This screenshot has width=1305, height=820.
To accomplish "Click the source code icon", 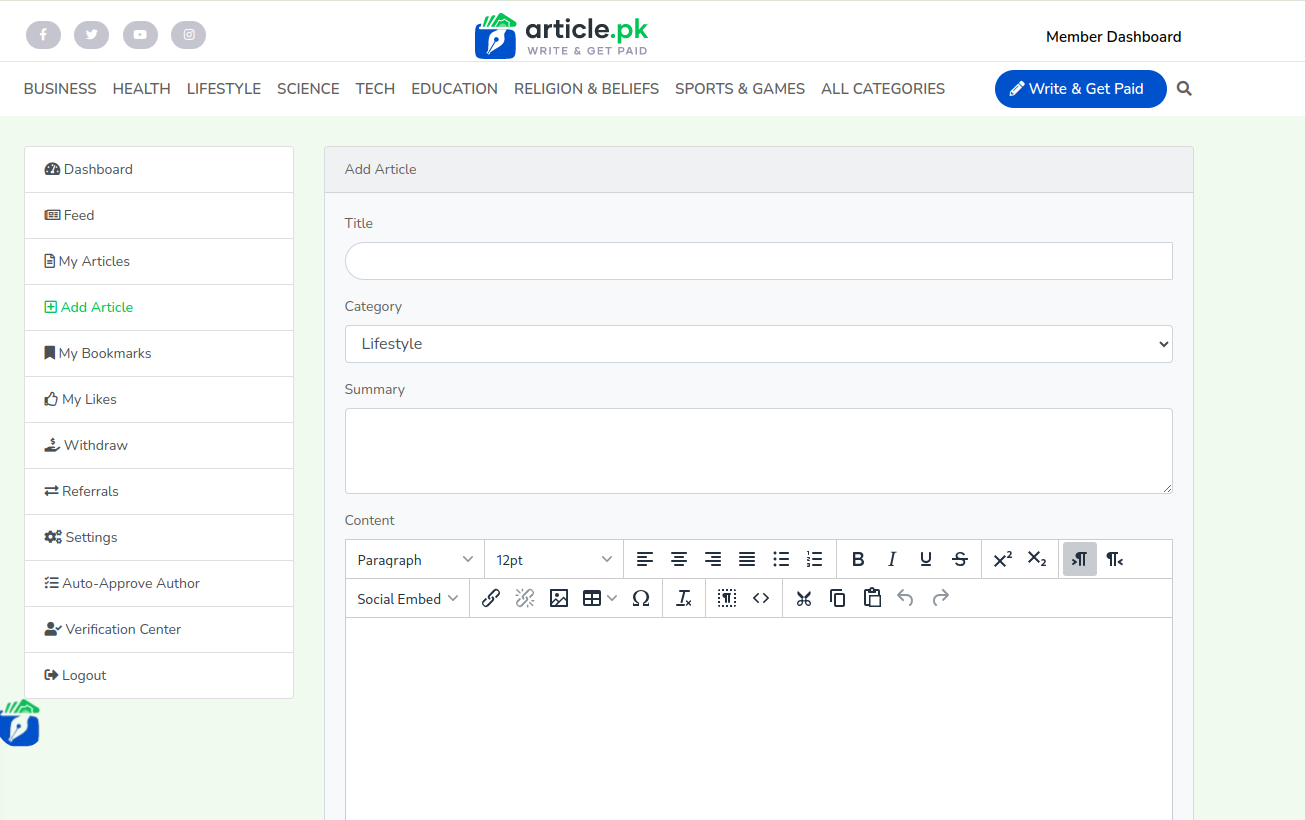I will pos(761,598).
